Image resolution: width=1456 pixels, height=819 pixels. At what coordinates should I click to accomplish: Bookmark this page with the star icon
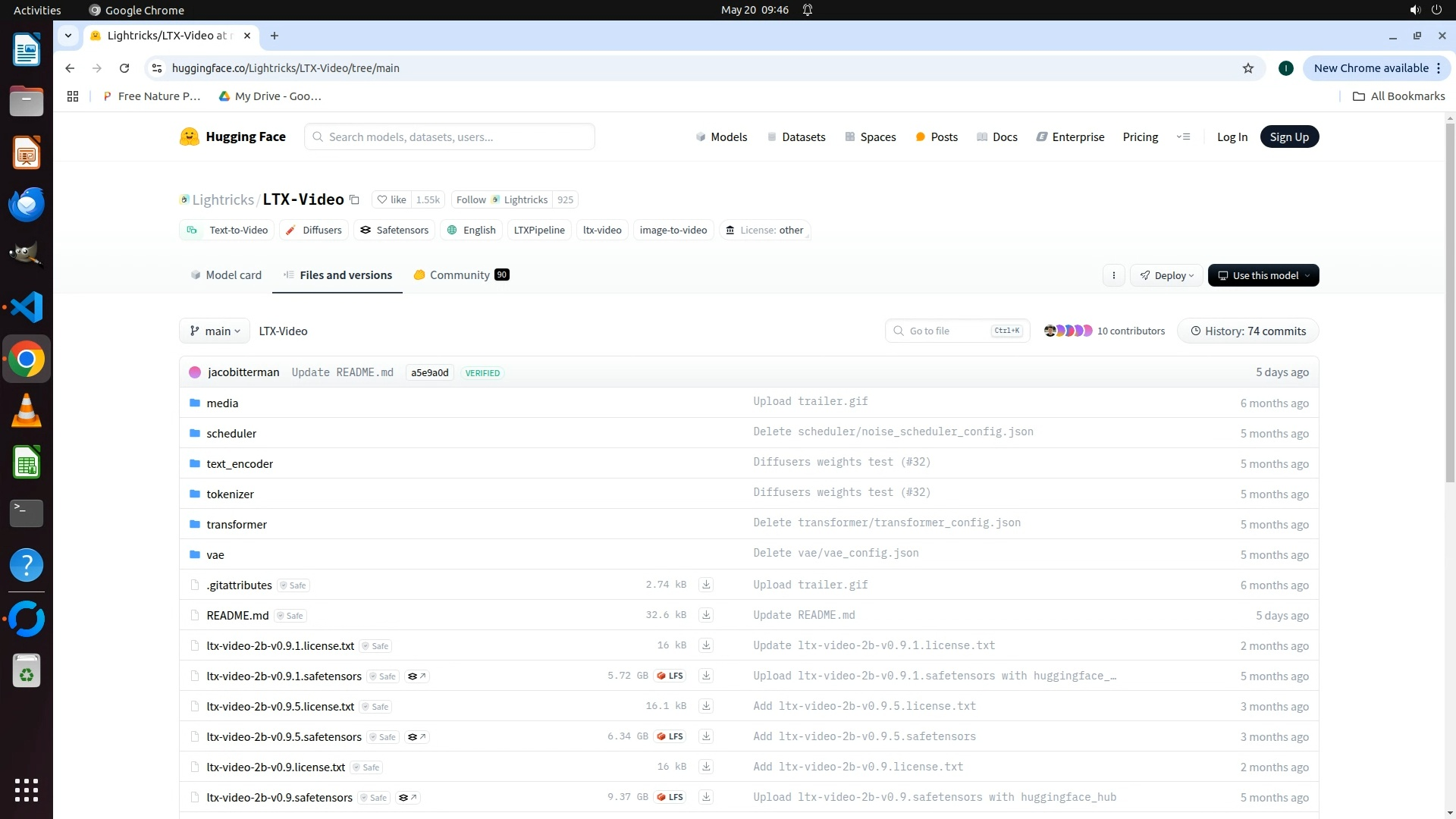(1248, 68)
